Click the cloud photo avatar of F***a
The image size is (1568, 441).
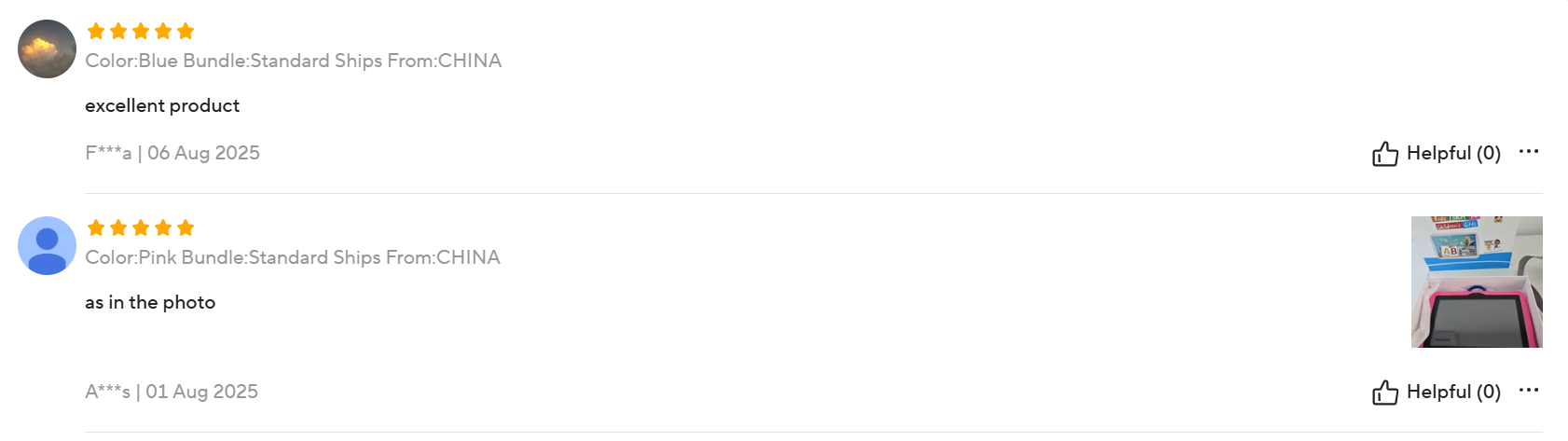point(47,48)
